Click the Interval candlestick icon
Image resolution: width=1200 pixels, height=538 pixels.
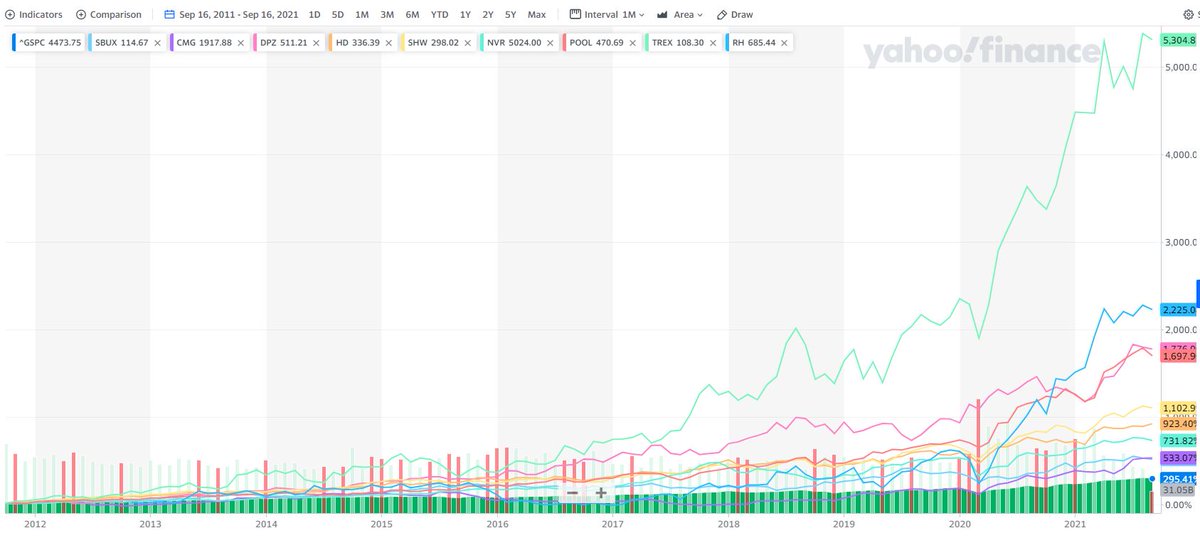click(x=575, y=15)
